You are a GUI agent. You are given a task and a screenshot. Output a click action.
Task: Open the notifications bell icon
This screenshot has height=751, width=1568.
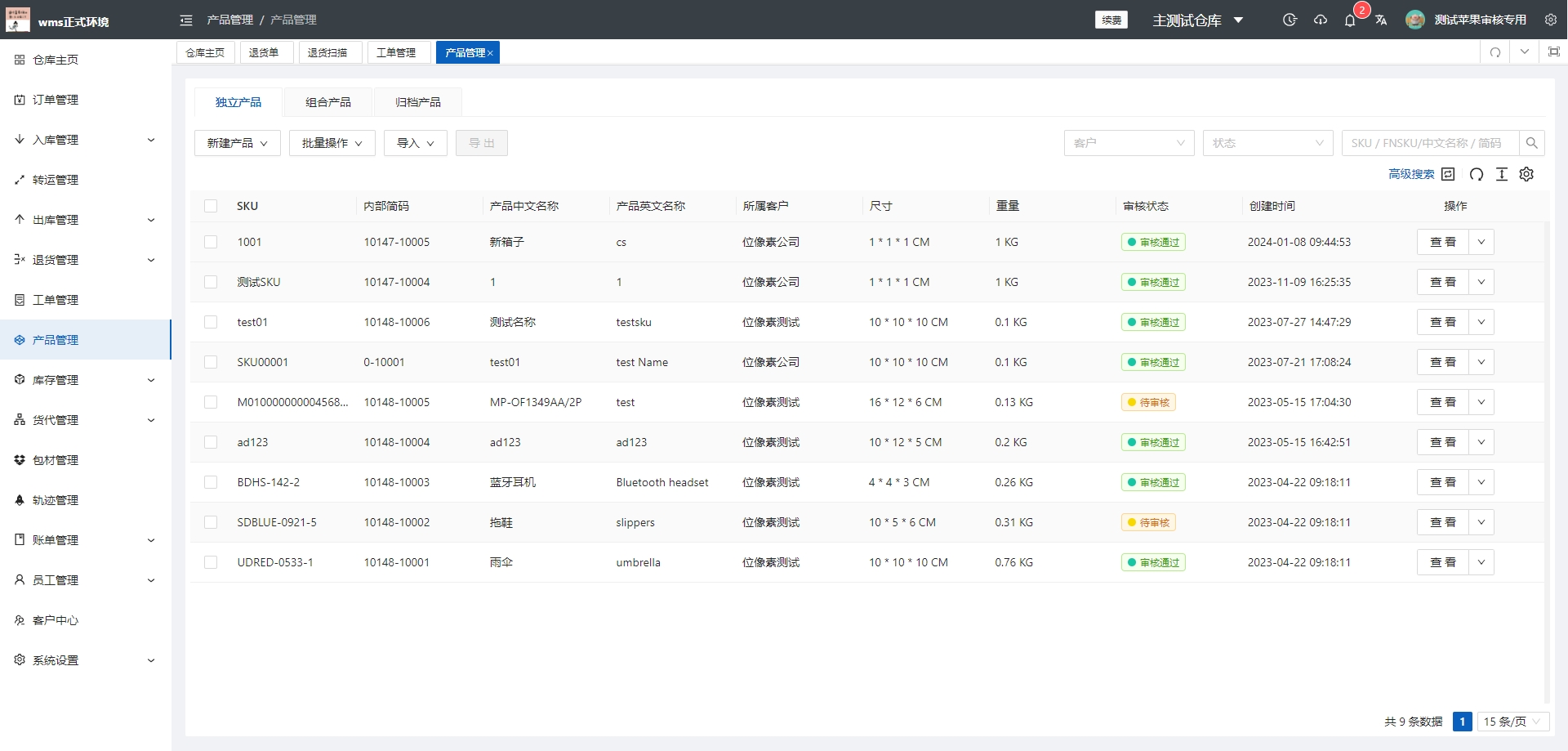1350,20
